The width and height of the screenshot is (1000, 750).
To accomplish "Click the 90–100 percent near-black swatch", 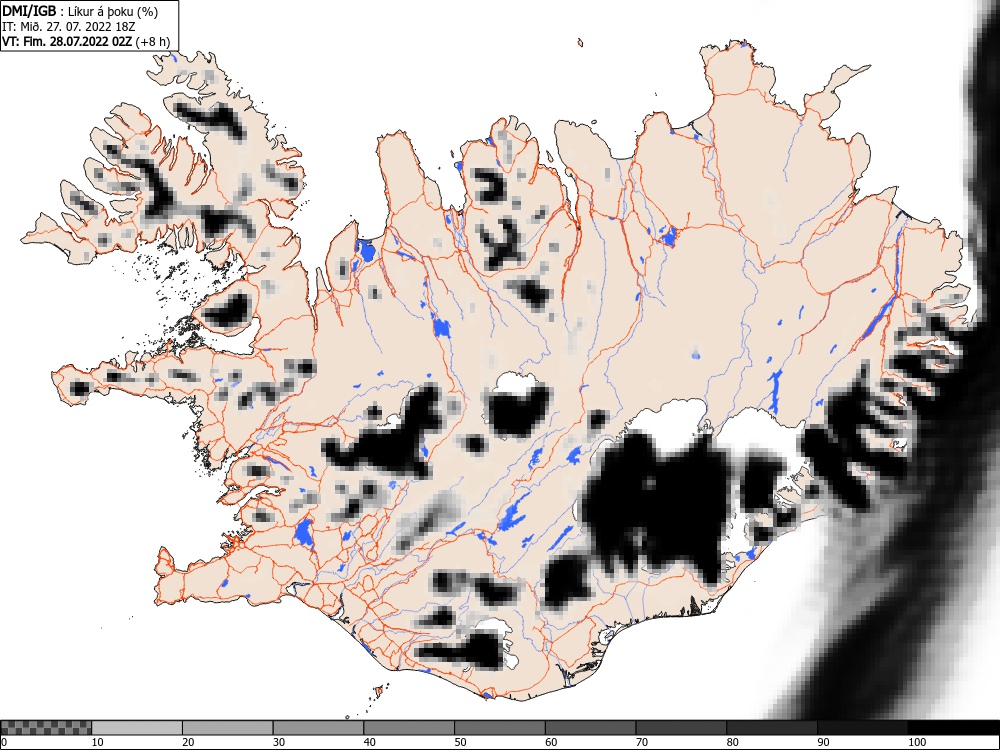I will [862, 728].
